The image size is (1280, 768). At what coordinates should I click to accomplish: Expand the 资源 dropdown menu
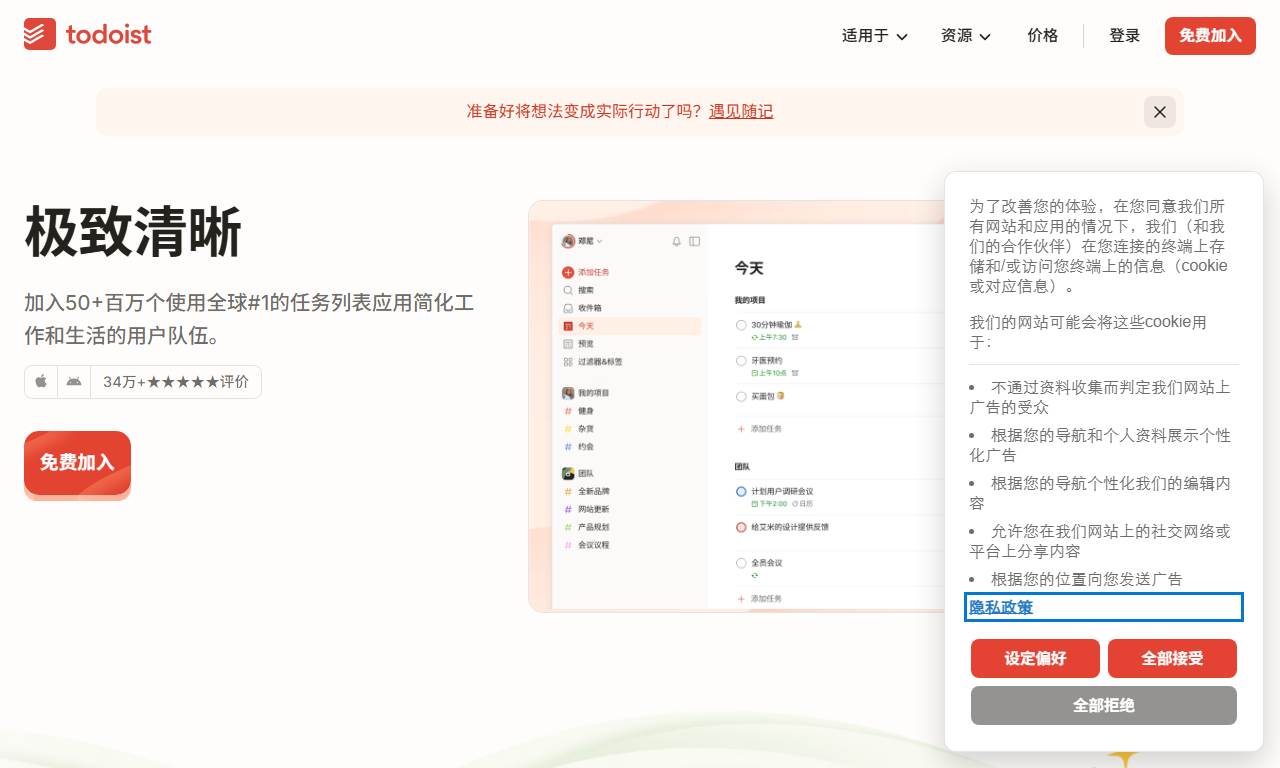[x=966, y=36]
